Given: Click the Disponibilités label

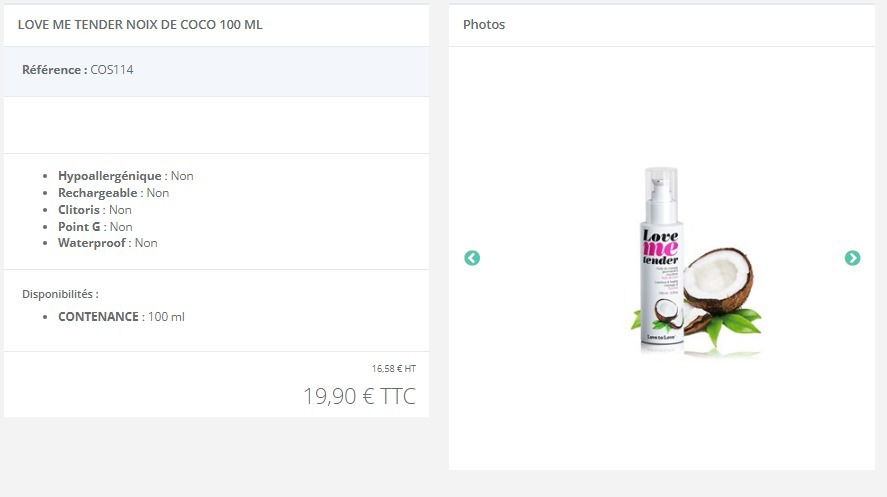Looking at the screenshot, I should coord(60,294).
